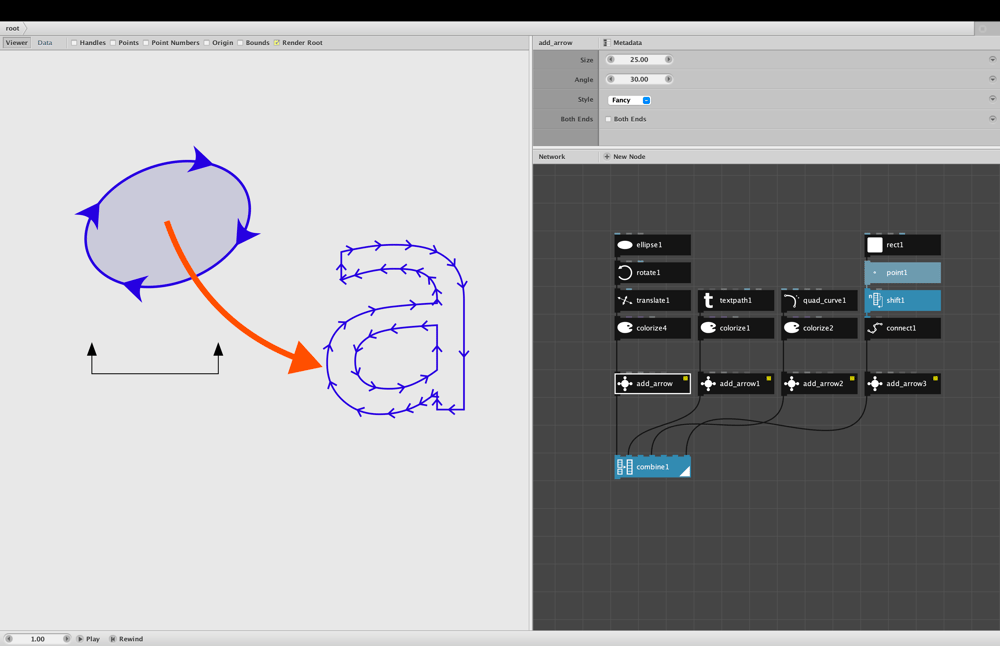This screenshot has width=1000, height=646.
Task: Click the colorize1 palette icon
Action: [x=709, y=328]
